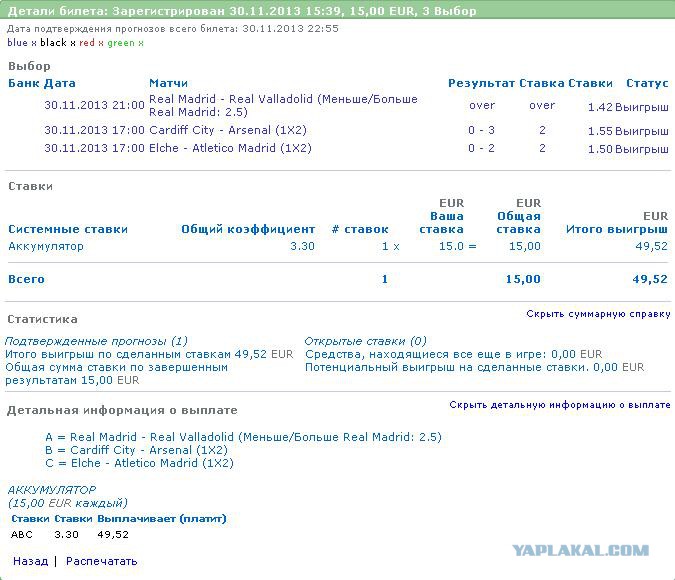Print the ticket with Распечатать
This screenshot has height=580, width=675.
[101, 561]
